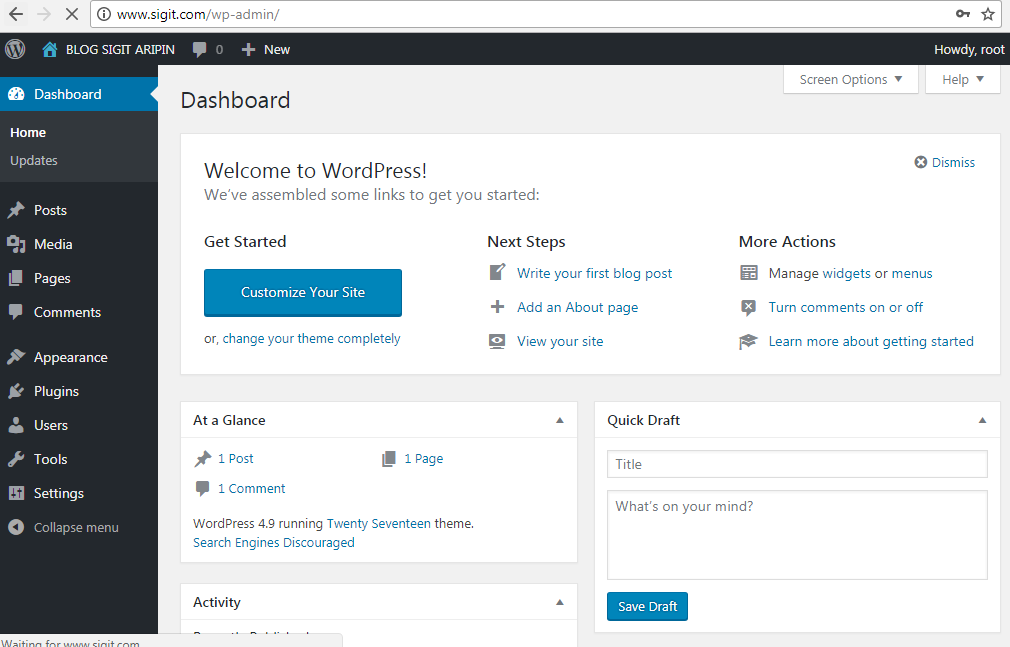
Task: Click the bubble icon beside 1 Comment
Action: (x=203, y=488)
